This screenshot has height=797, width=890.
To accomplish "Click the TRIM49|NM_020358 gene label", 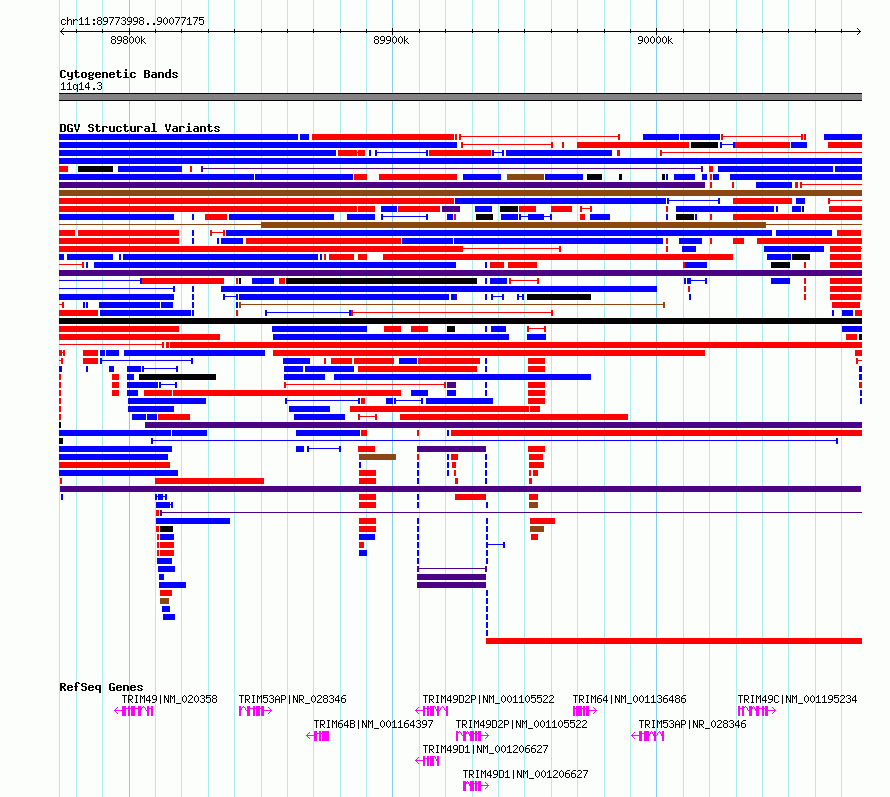I will (x=169, y=699).
